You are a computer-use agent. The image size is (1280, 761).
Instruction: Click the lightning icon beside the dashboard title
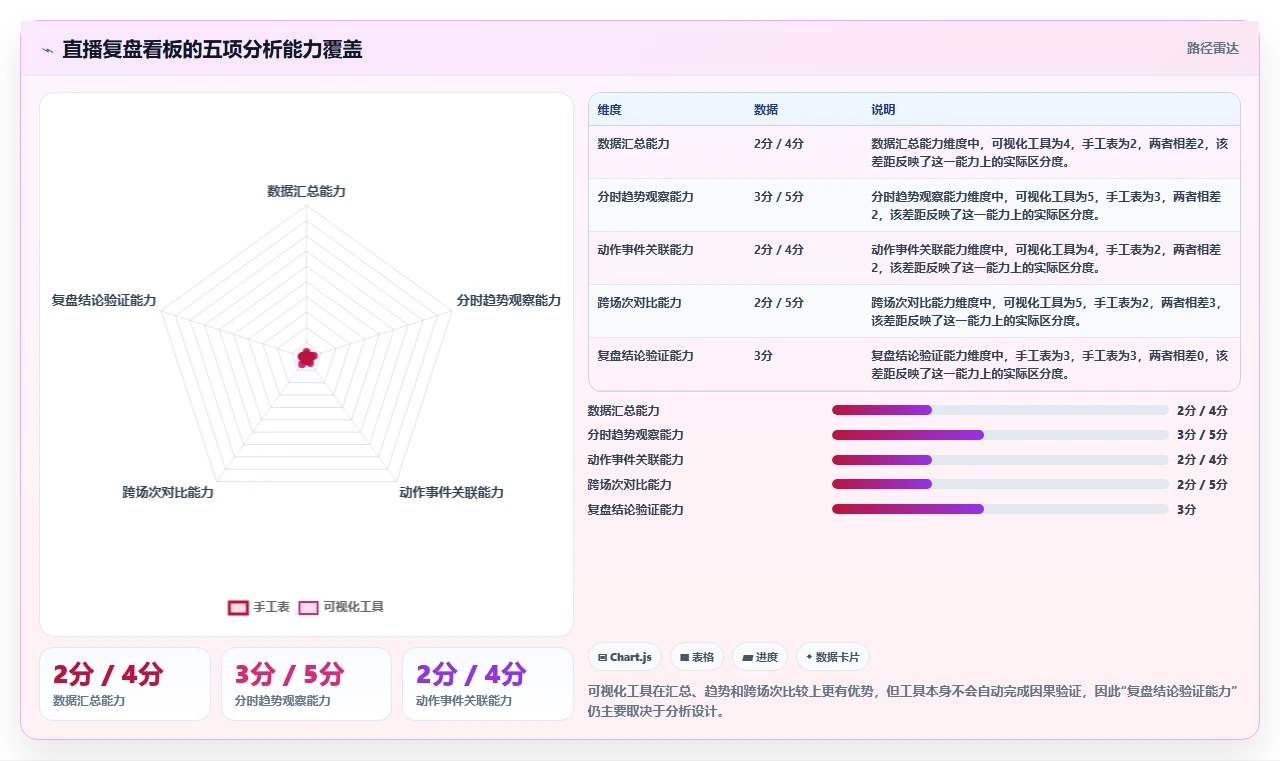tap(47, 50)
